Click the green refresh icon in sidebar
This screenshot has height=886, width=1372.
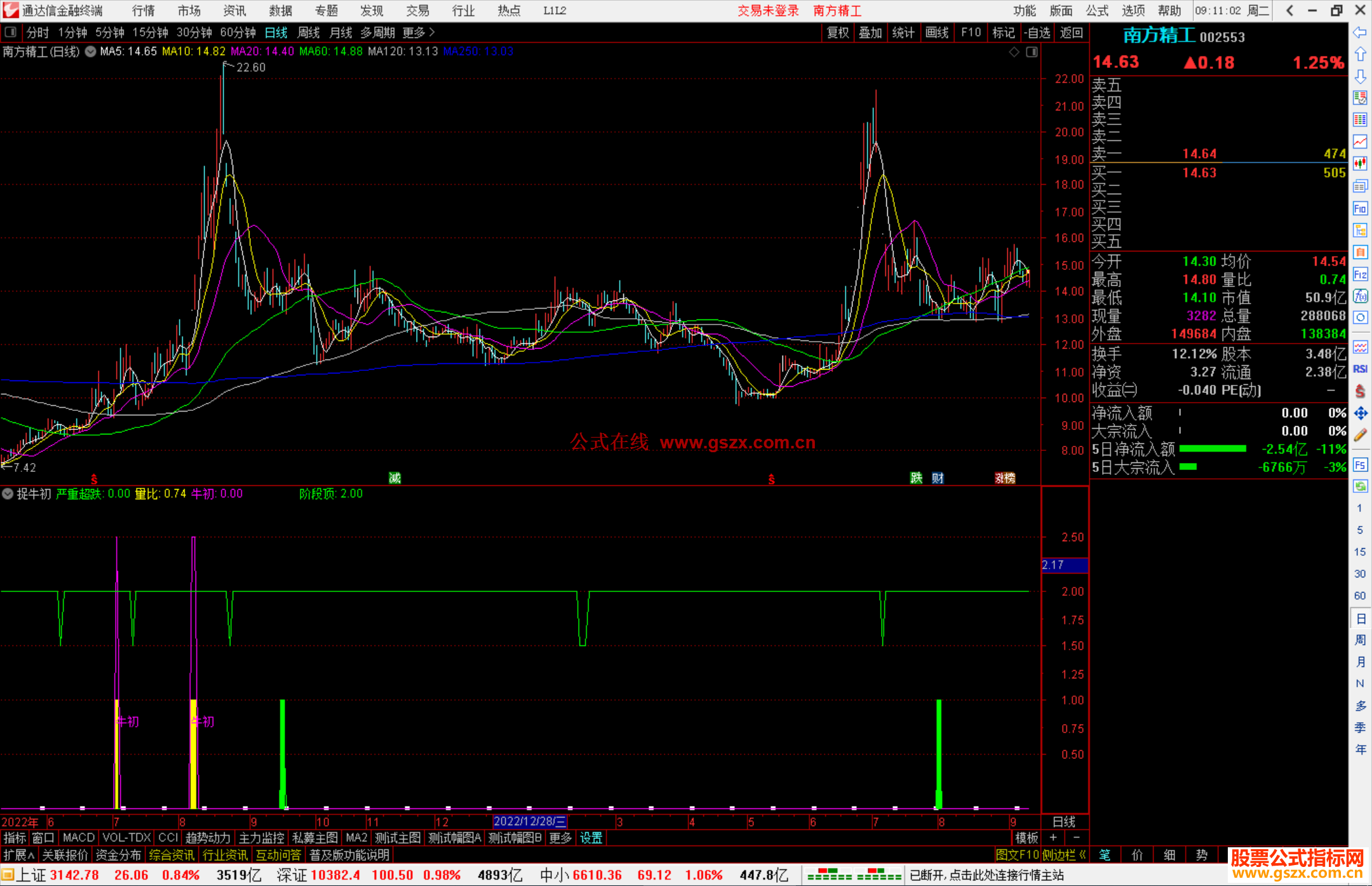tap(1360, 487)
